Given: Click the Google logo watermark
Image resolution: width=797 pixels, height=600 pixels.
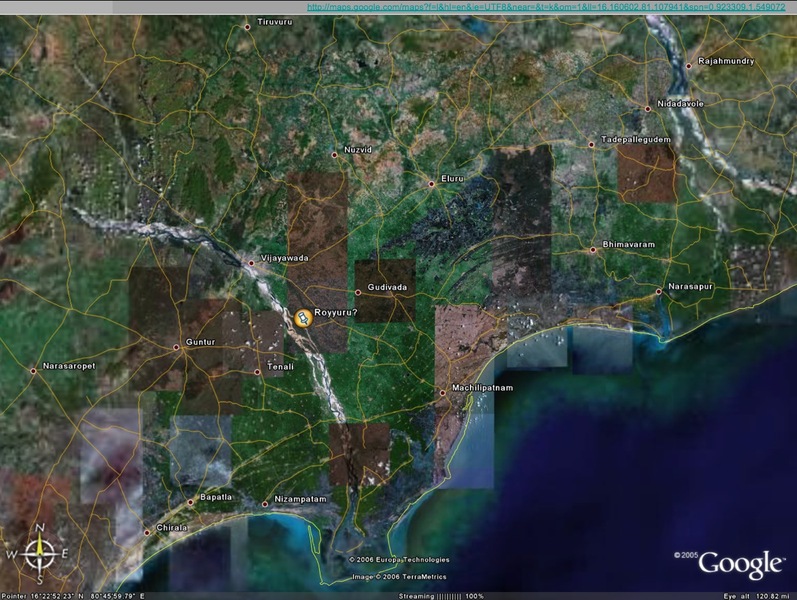Looking at the screenshot, I should pyautogui.click(x=740, y=564).
